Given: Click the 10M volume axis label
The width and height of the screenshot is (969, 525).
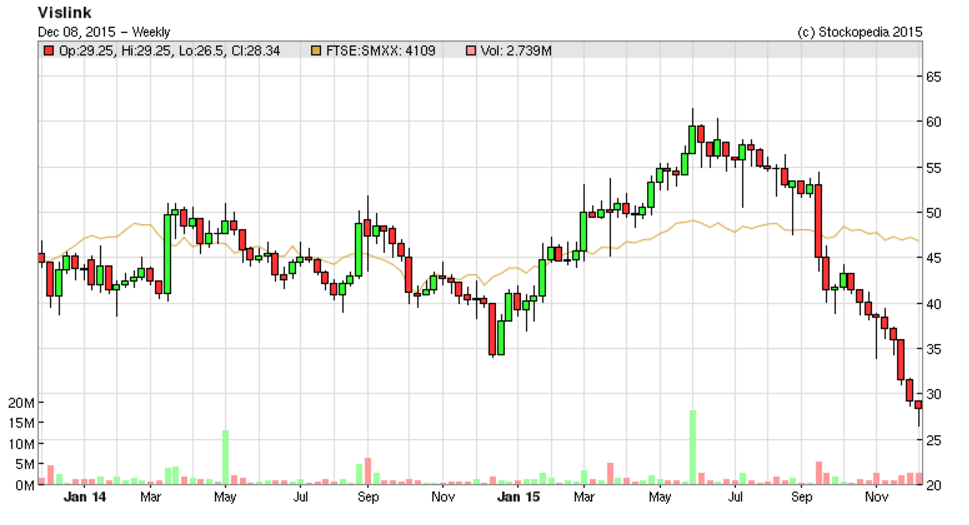Looking at the screenshot, I should click(21, 444).
